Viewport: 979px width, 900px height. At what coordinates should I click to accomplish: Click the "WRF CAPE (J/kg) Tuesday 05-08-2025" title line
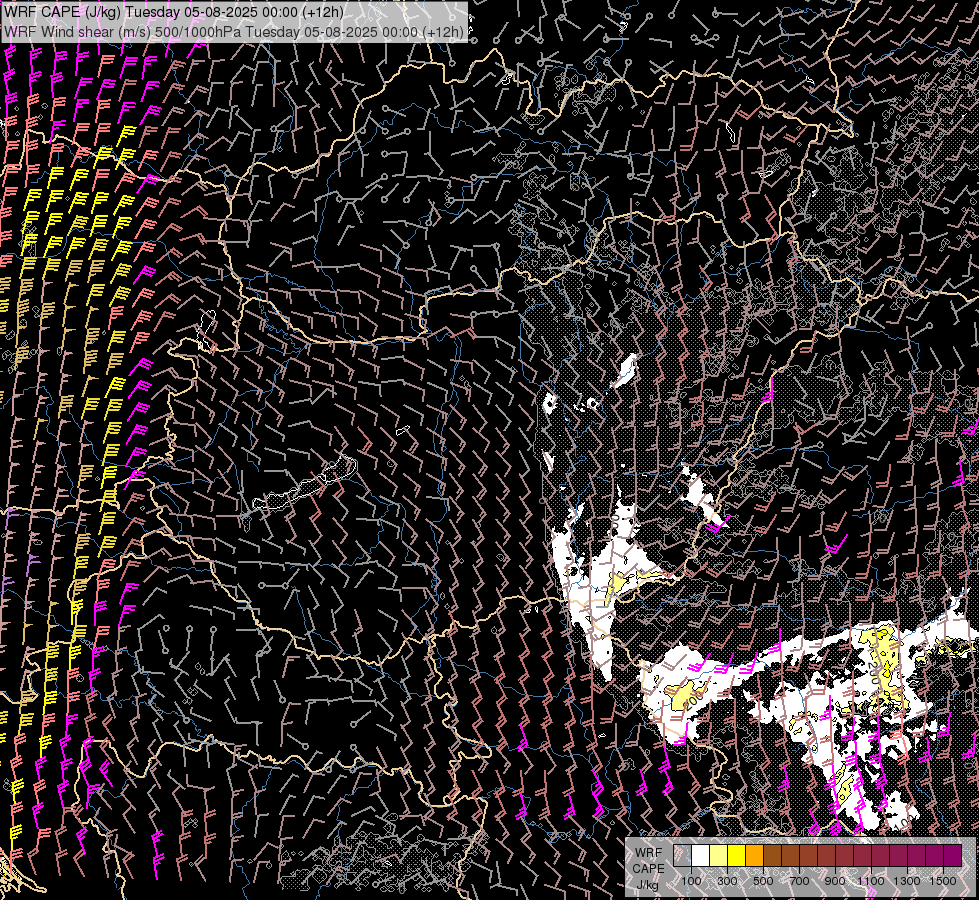(x=174, y=12)
